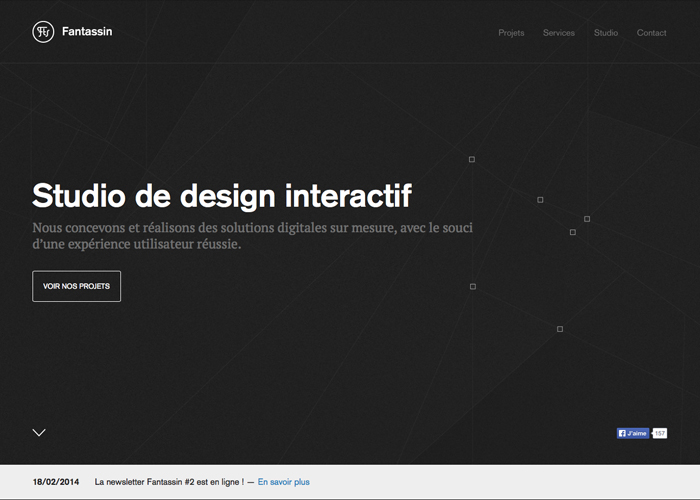This screenshot has height=500, width=700.
Task: Click the 157 like count bubble
Action: pyautogui.click(x=659, y=433)
